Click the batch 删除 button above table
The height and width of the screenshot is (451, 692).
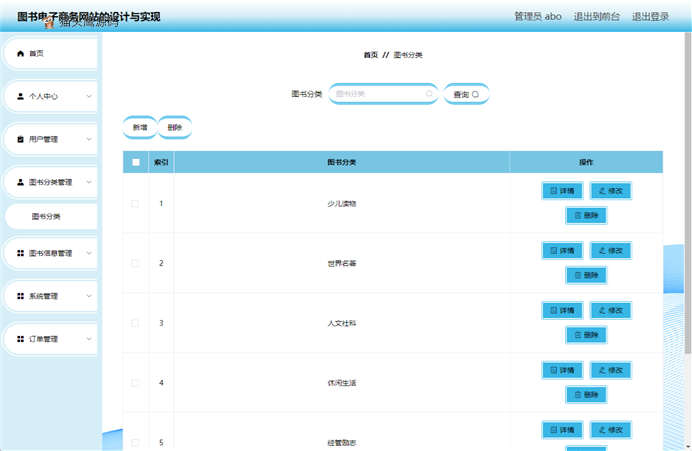click(x=175, y=128)
